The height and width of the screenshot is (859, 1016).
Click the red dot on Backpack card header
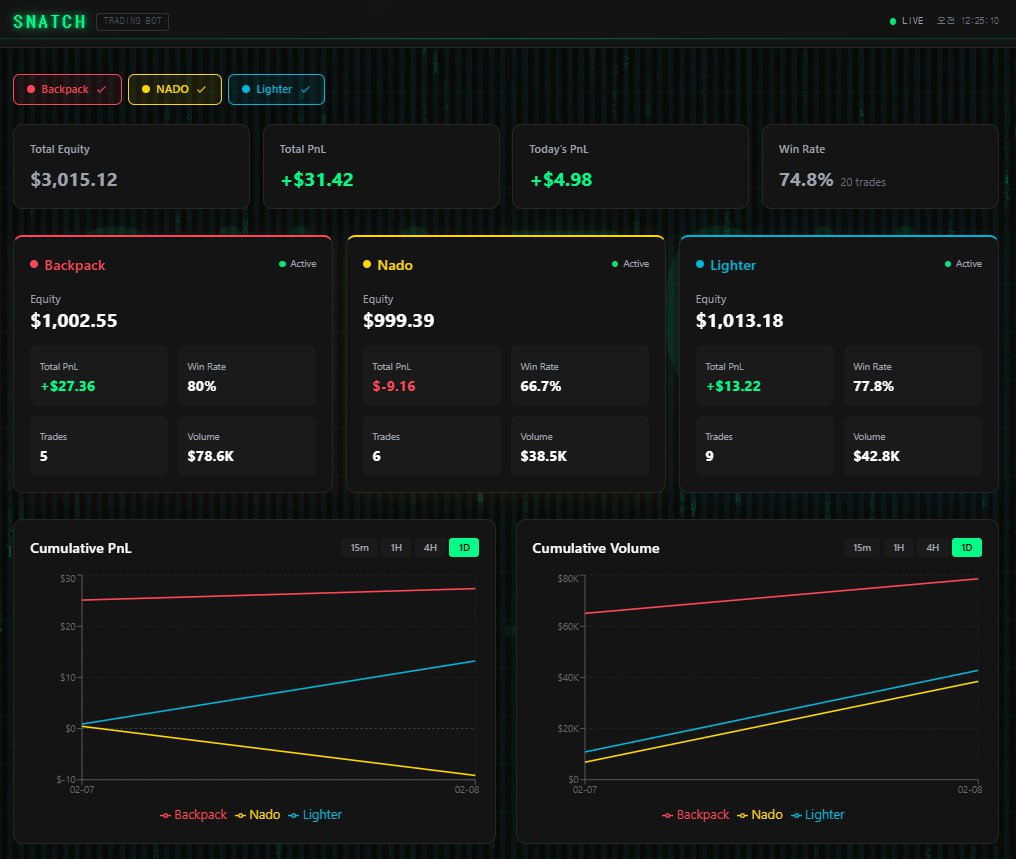click(34, 265)
